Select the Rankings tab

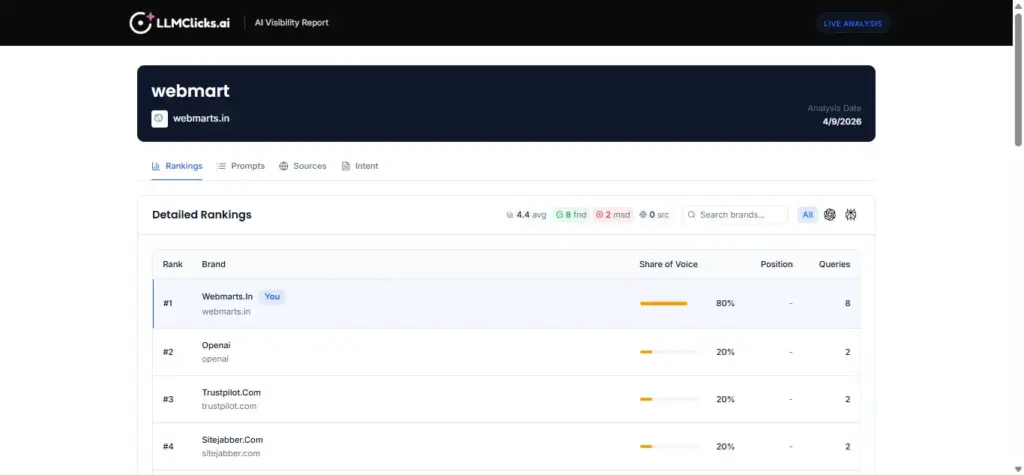pyautogui.click(x=177, y=166)
